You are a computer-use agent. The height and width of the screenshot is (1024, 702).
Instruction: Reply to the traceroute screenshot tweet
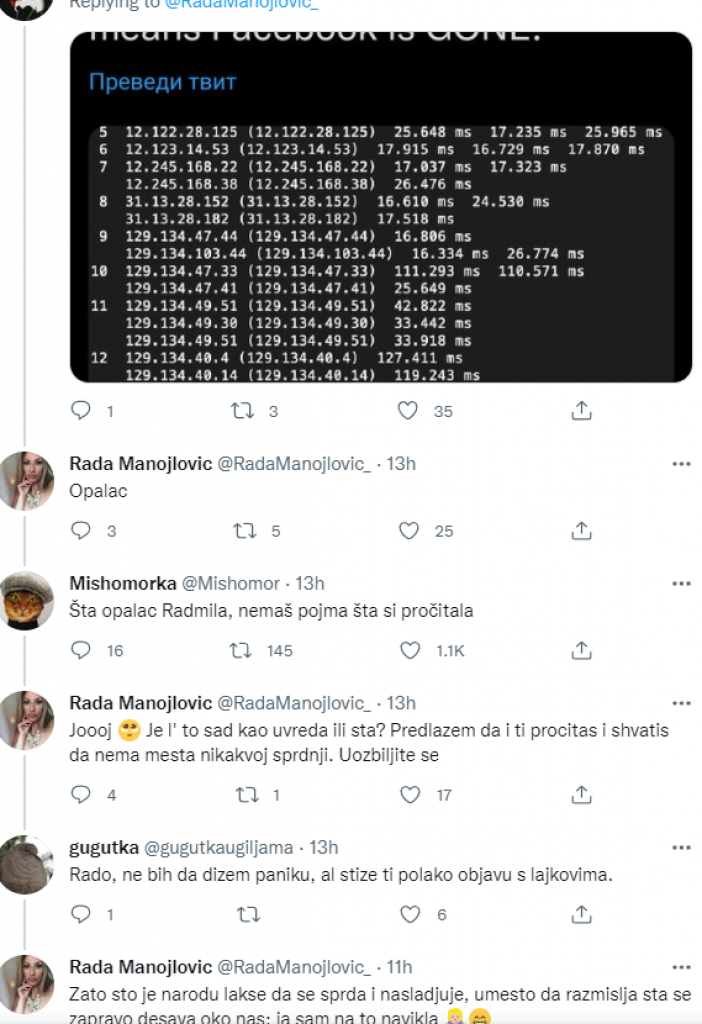[x=82, y=410]
